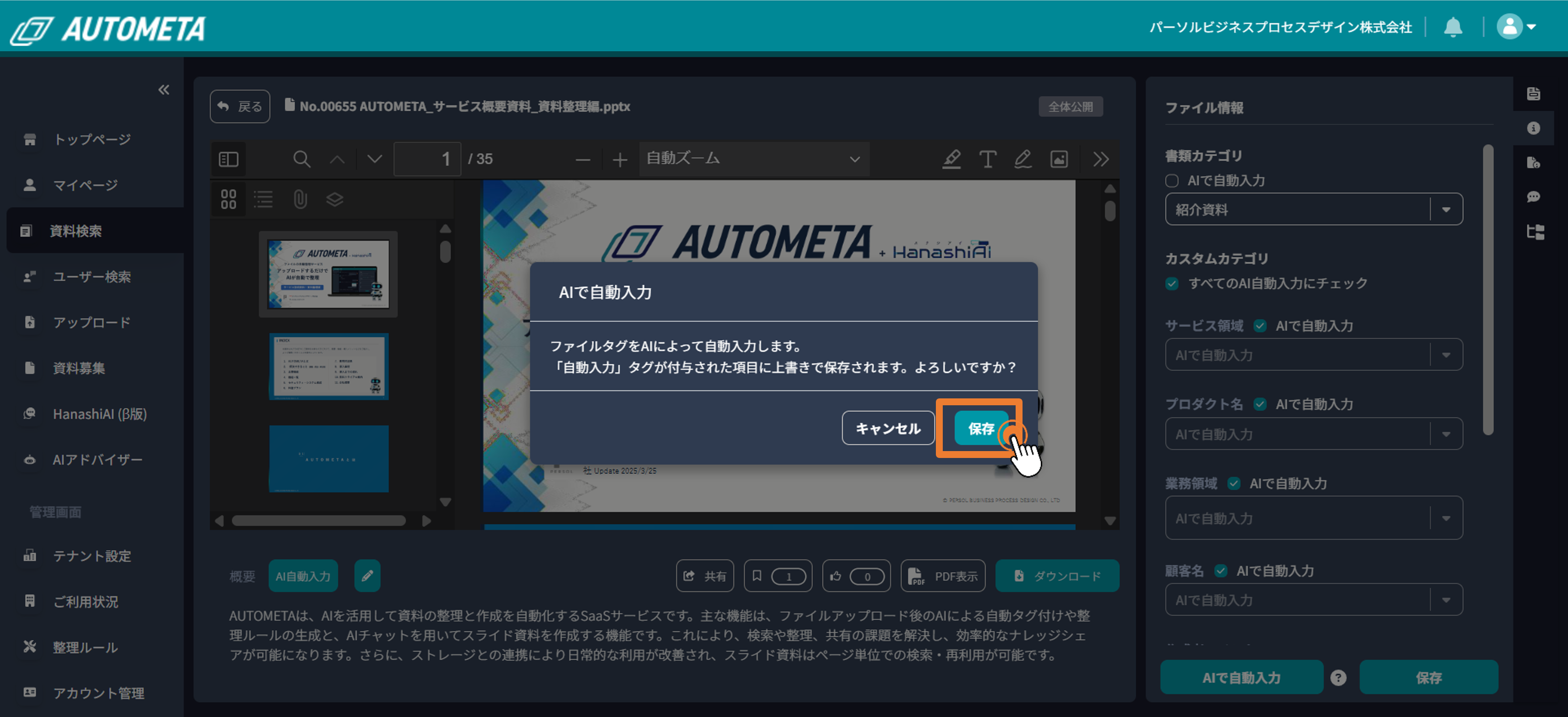Open the 自動ズーム zoom dropdown
Image resolution: width=1568 pixels, height=717 pixels.
point(754,159)
